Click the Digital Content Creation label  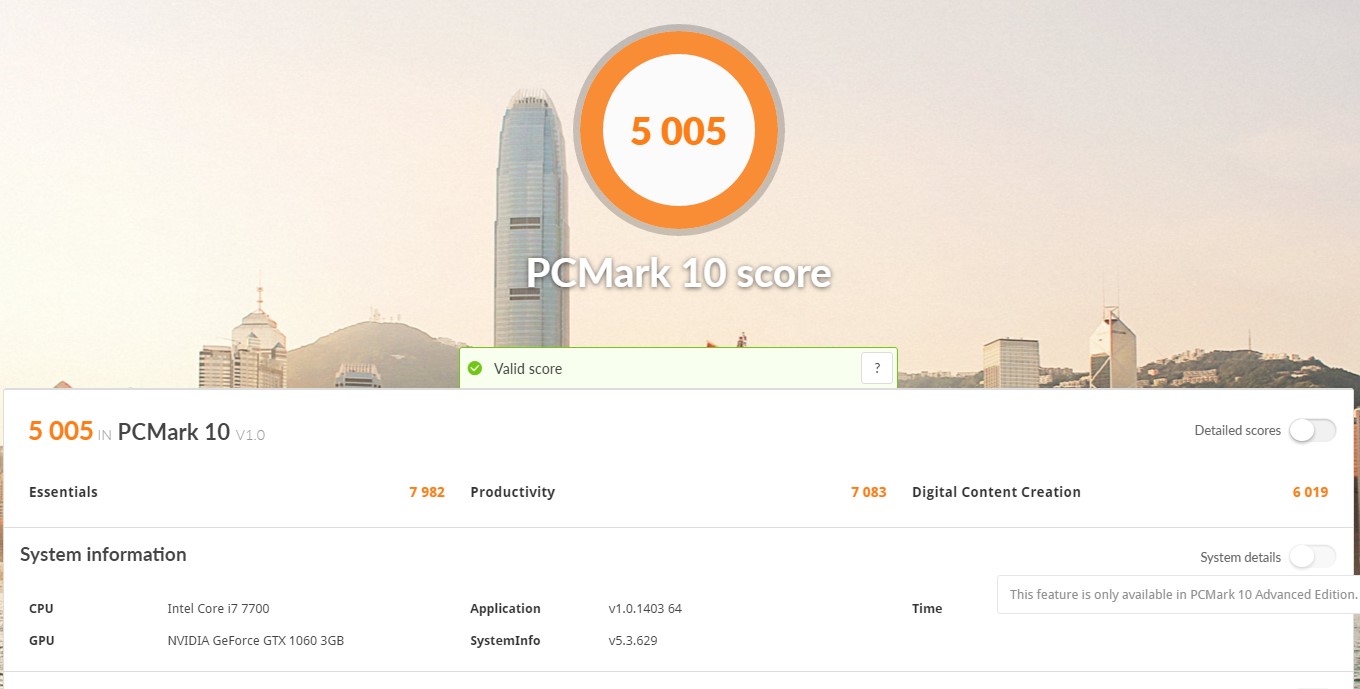(x=997, y=492)
